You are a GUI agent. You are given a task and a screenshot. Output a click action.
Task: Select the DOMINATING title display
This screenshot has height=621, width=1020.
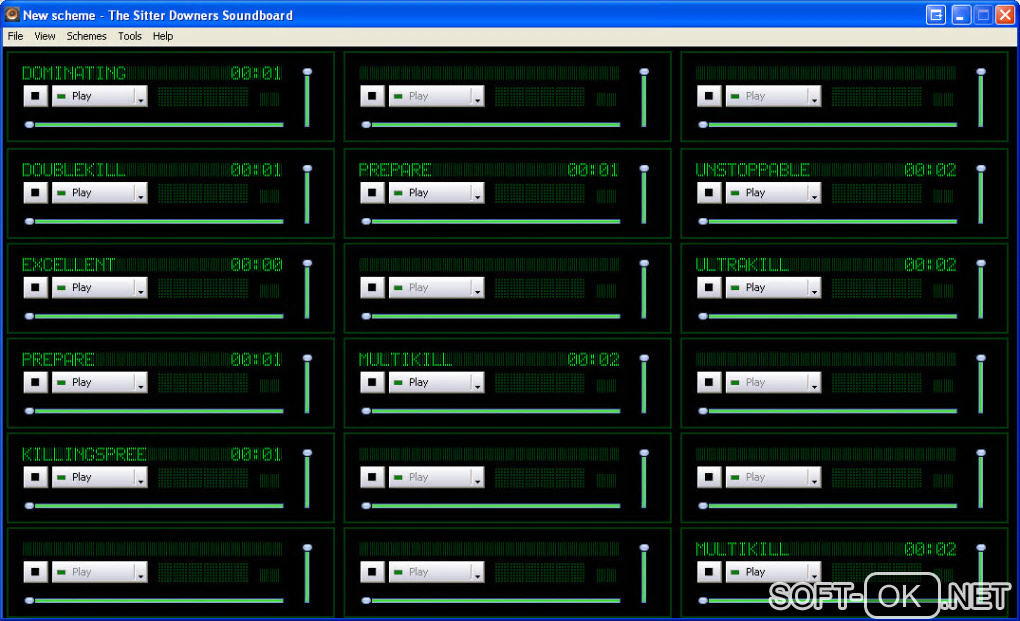click(74, 73)
